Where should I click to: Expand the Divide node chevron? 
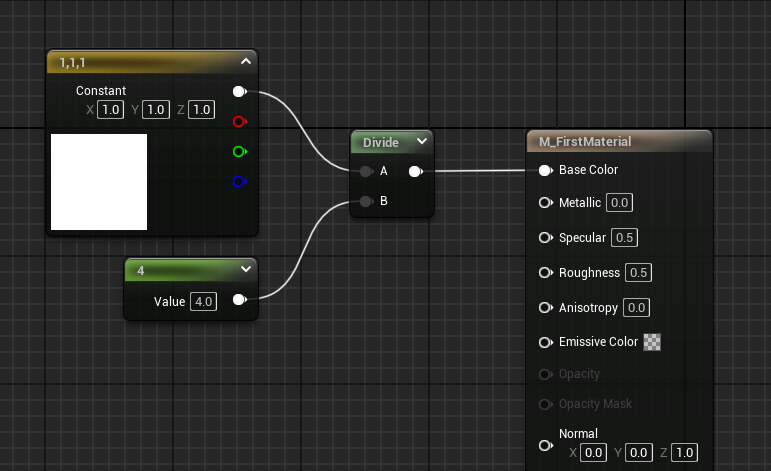[422, 141]
